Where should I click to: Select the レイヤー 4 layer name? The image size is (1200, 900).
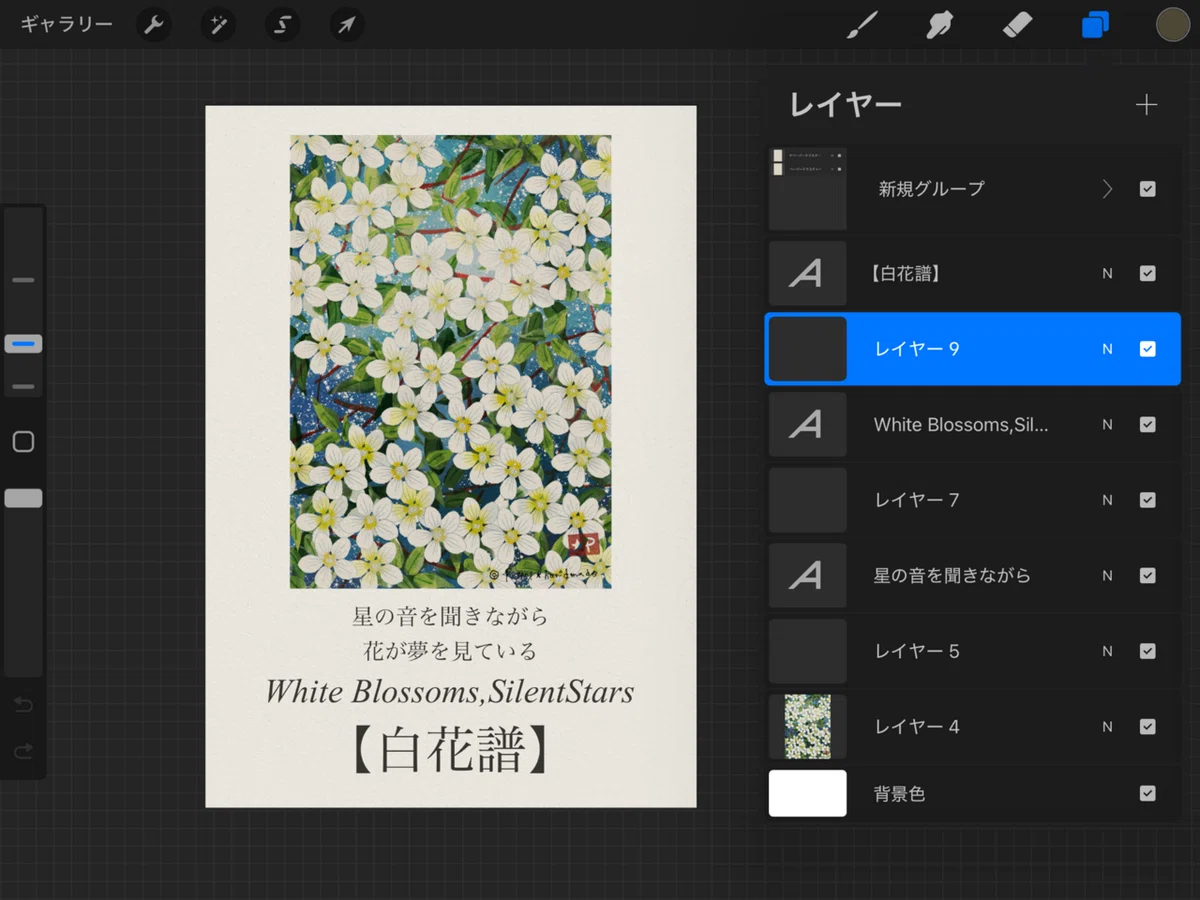pos(917,727)
